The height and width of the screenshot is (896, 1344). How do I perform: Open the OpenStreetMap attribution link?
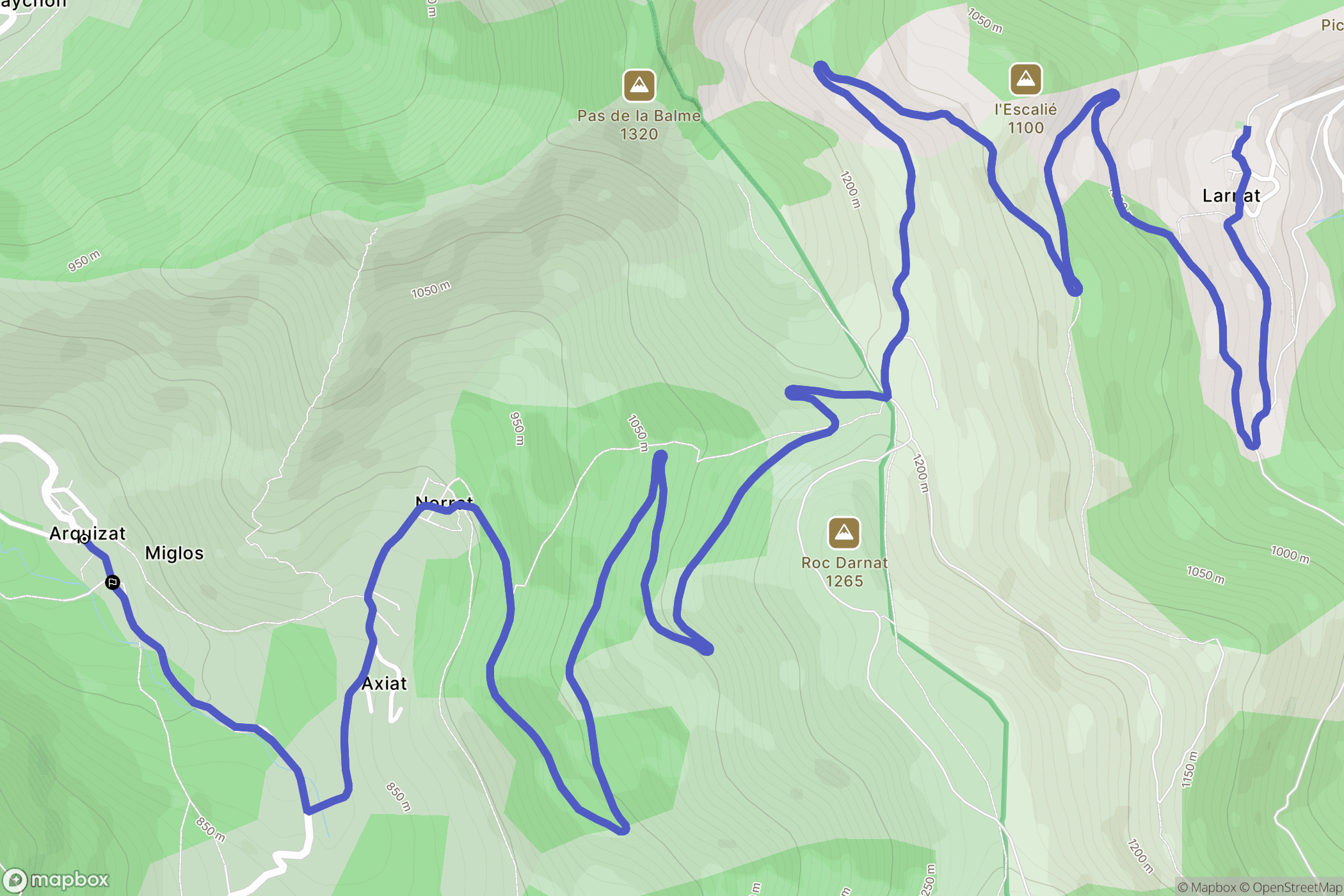(1291, 887)
